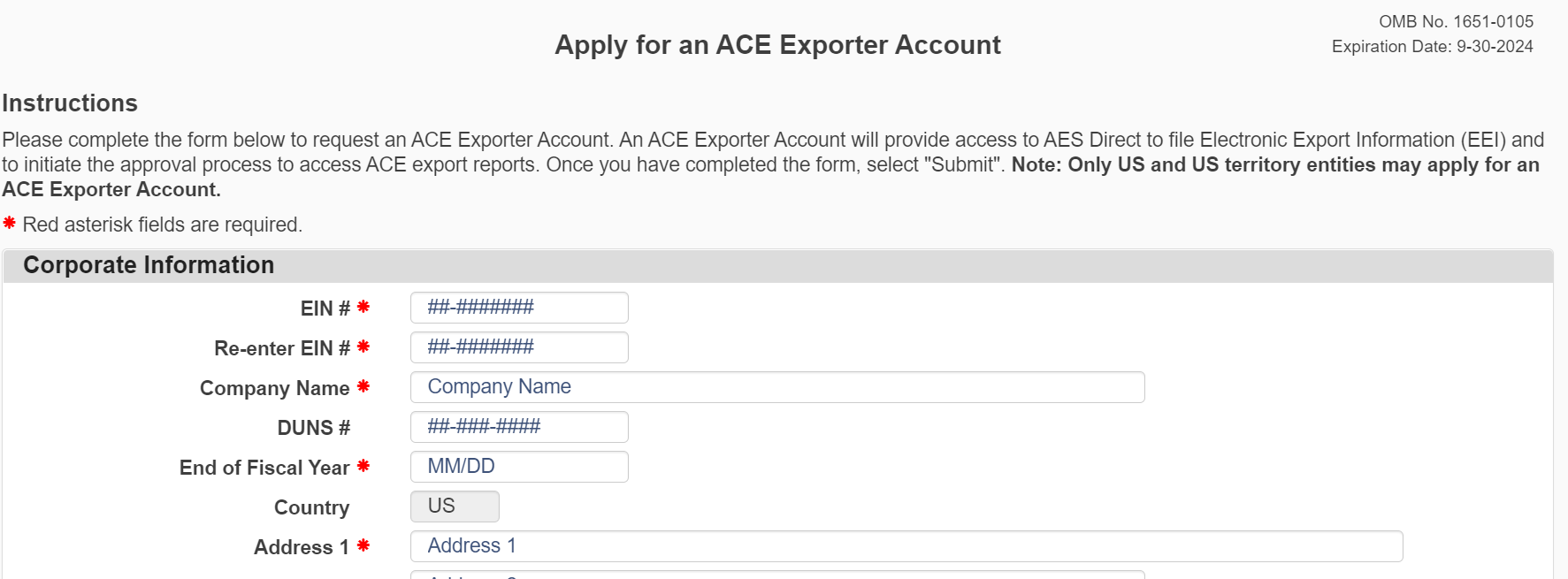The width and height of the screenshot is (1568, 579).
Task: Click the Apply for an ACE Exporter Account title
Action: tap(777, 45)
